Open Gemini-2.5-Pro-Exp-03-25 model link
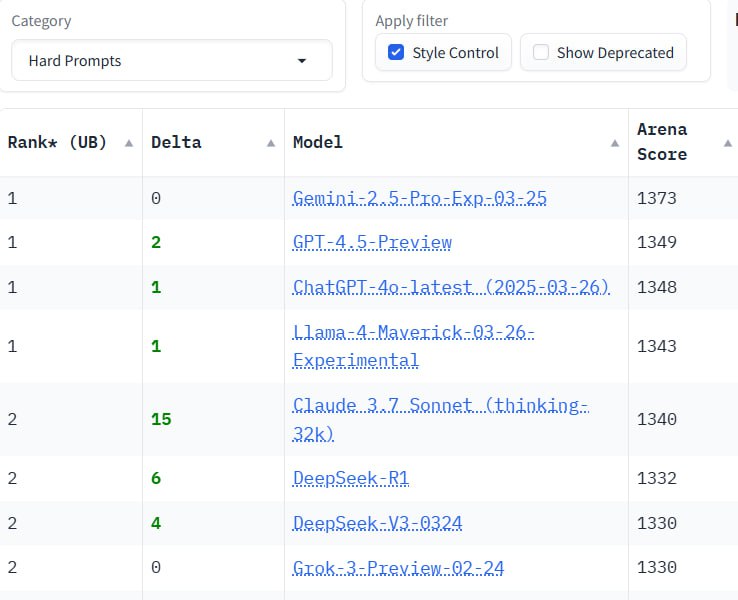Viewport: 738px width, 600px height. pyautogui.click(x=419, y=198)
